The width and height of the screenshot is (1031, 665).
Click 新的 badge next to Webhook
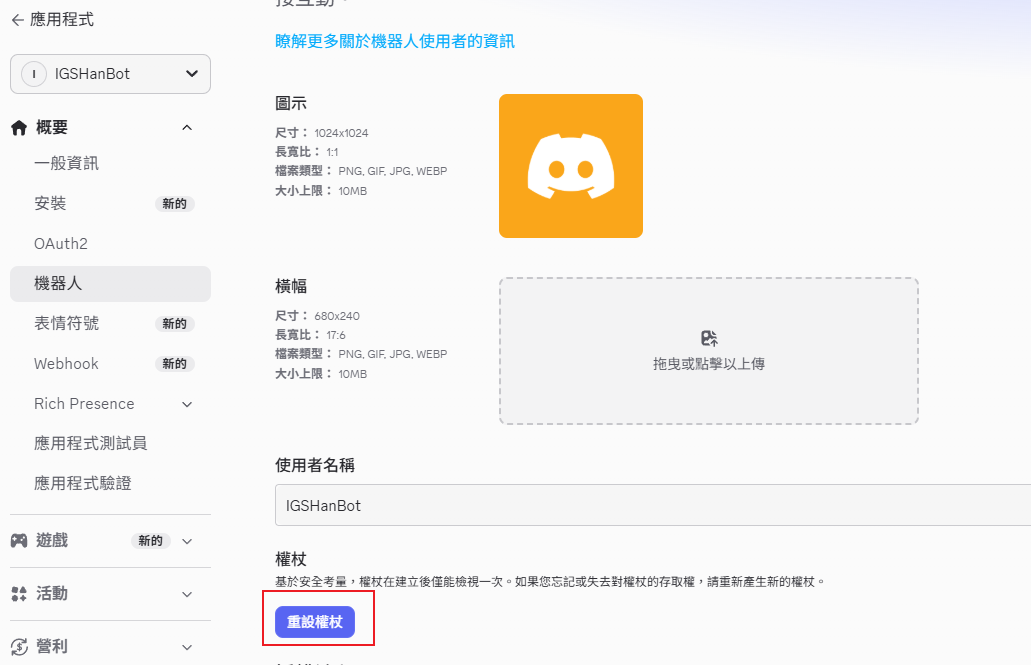(x=174, y=364)
